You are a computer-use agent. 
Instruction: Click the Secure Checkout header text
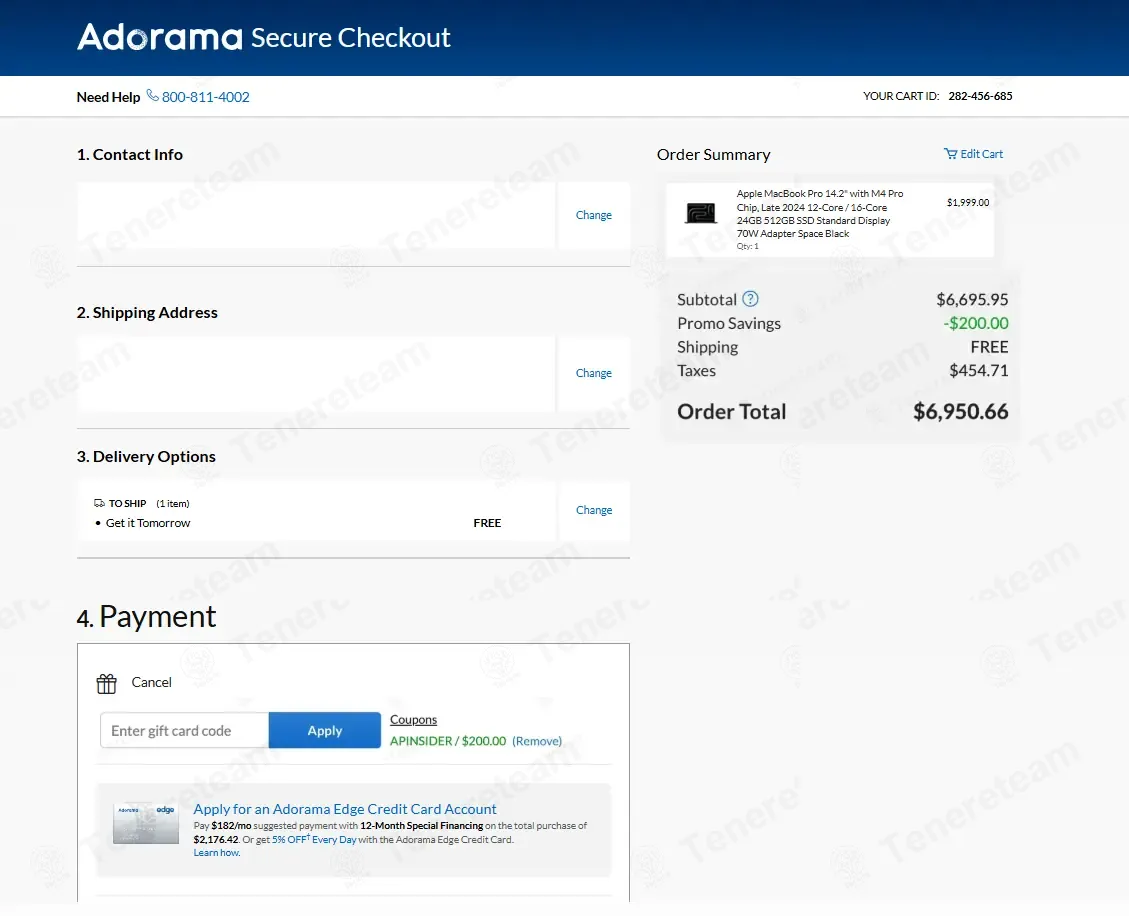tap(351, 37)
